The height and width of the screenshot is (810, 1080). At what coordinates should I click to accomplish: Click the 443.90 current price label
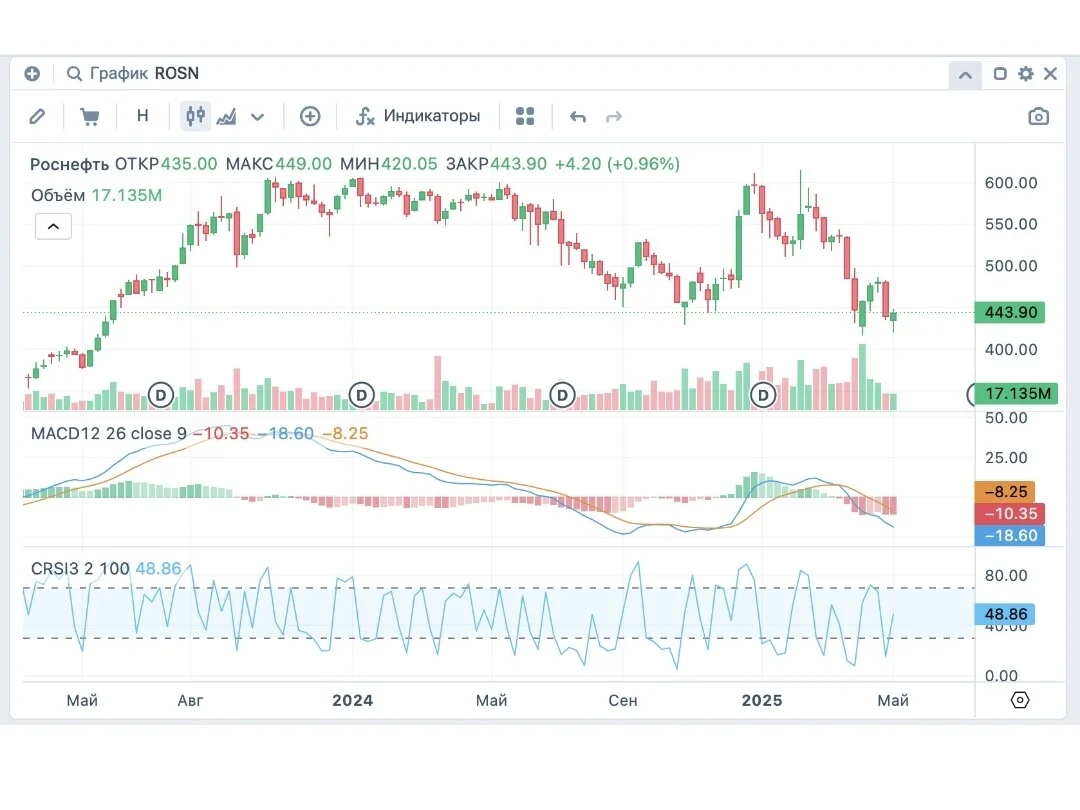[1010, 313]
